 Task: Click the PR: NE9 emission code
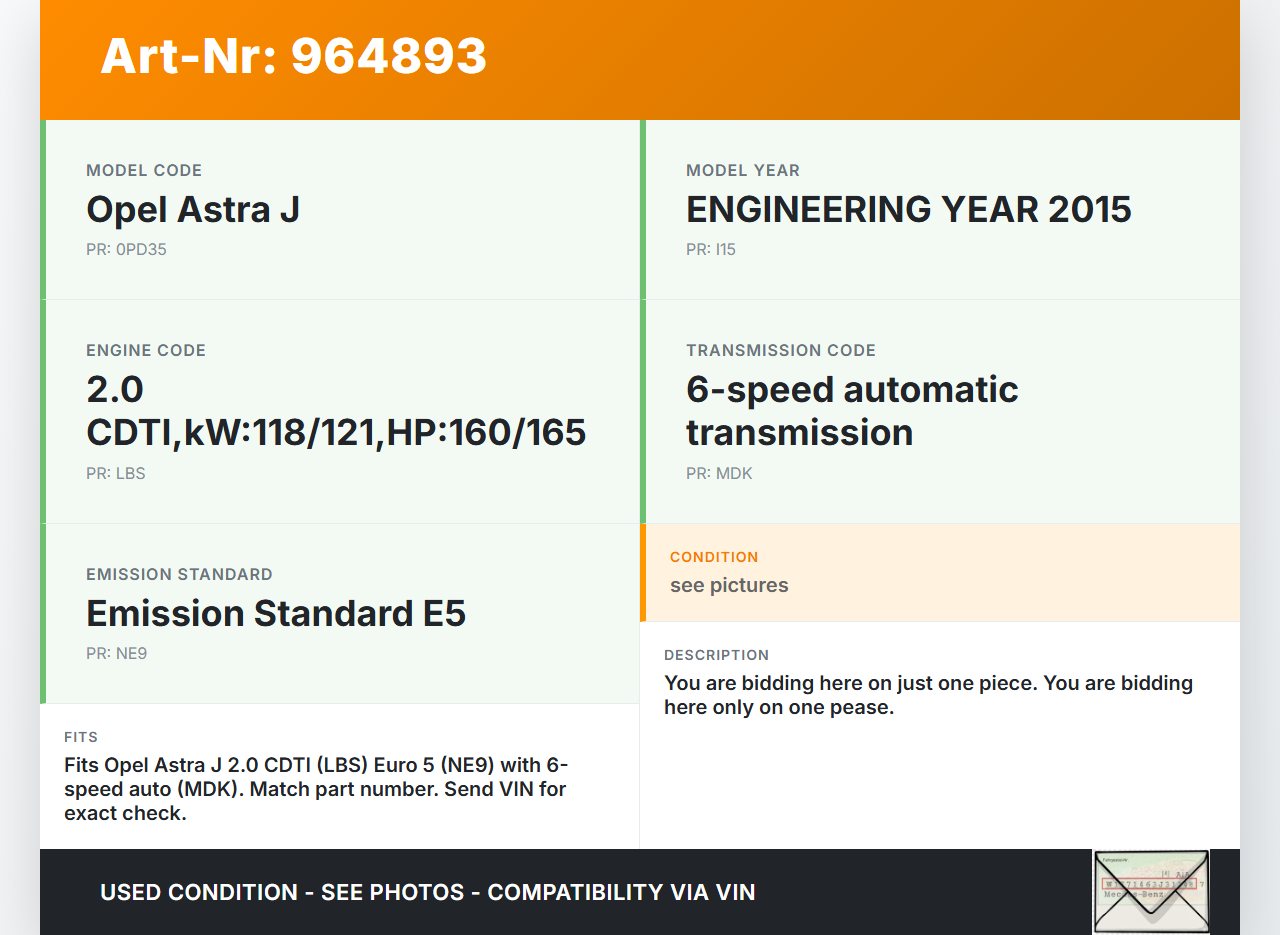click(x=116, y=654)
